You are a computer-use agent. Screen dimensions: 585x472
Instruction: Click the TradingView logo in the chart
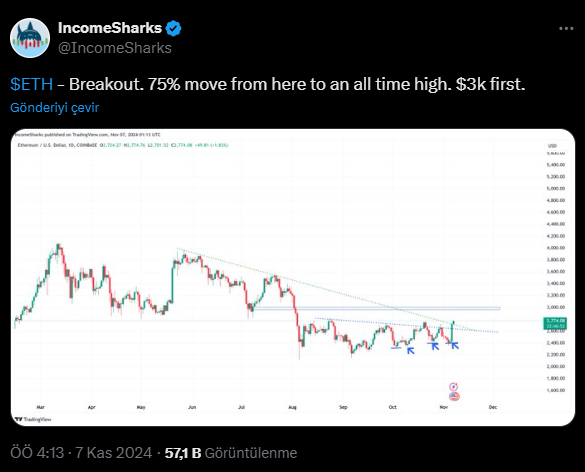[x=33, y=419]
